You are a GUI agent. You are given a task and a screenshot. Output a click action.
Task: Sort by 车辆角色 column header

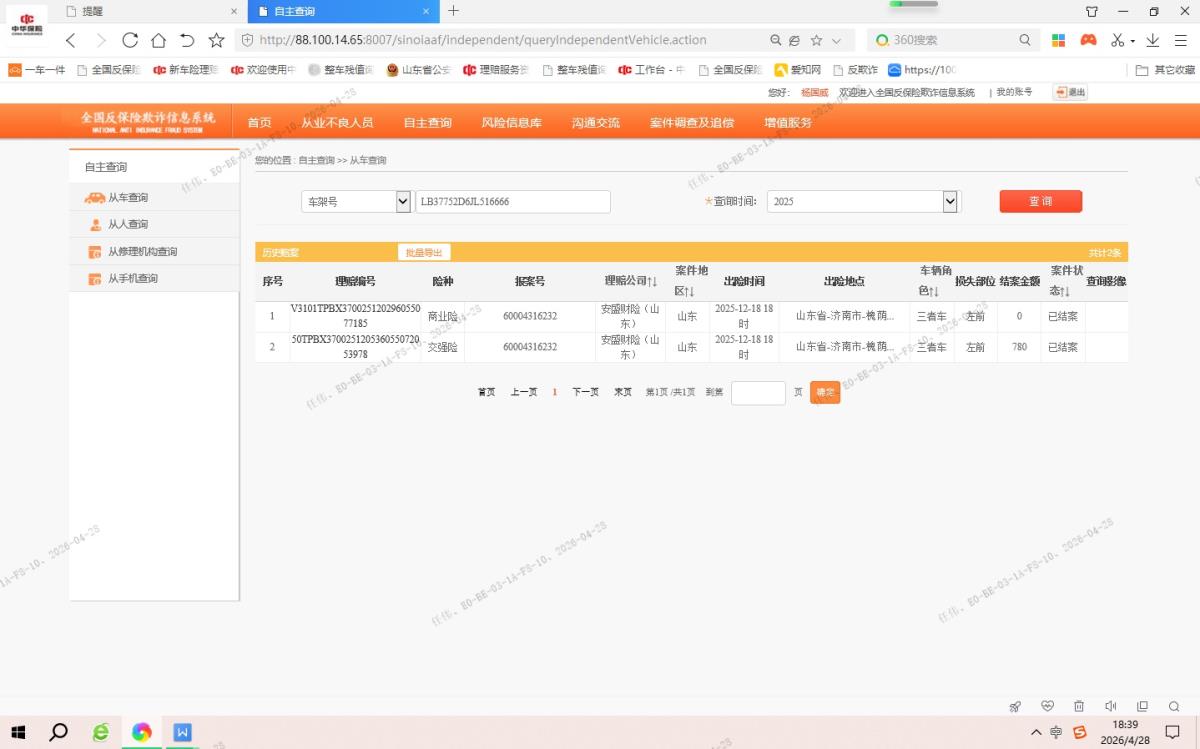coord(935,281)
